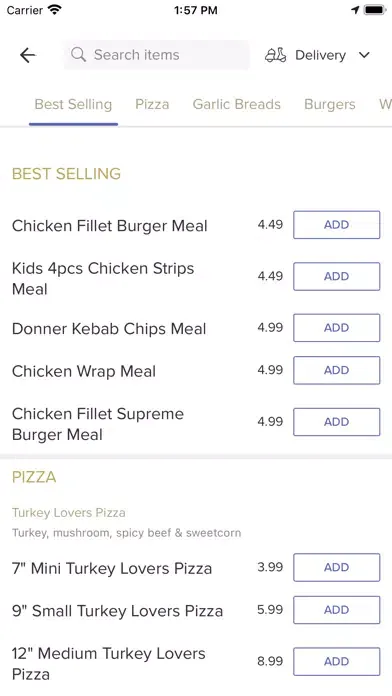Image resolution: width=392 pixels, height=696 pixels.
Task: Expand the Delivery chevron dropdown
Action: [364, 55]
